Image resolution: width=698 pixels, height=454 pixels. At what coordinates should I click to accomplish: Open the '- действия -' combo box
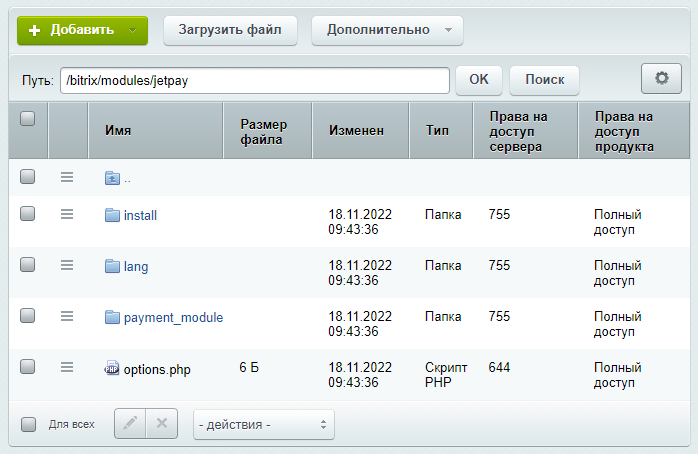[264, 425]
